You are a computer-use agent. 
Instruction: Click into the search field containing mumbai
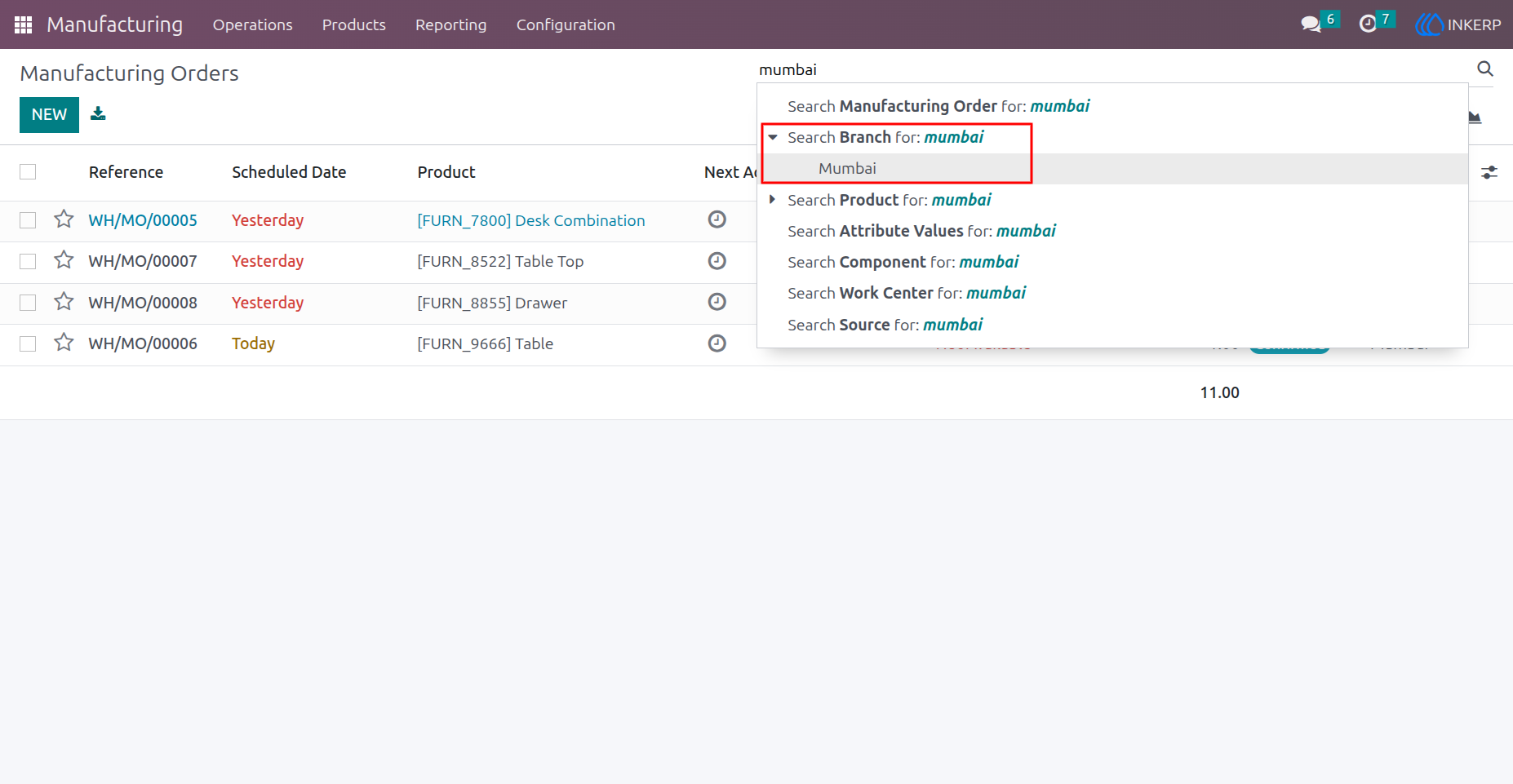(1114, 69)
